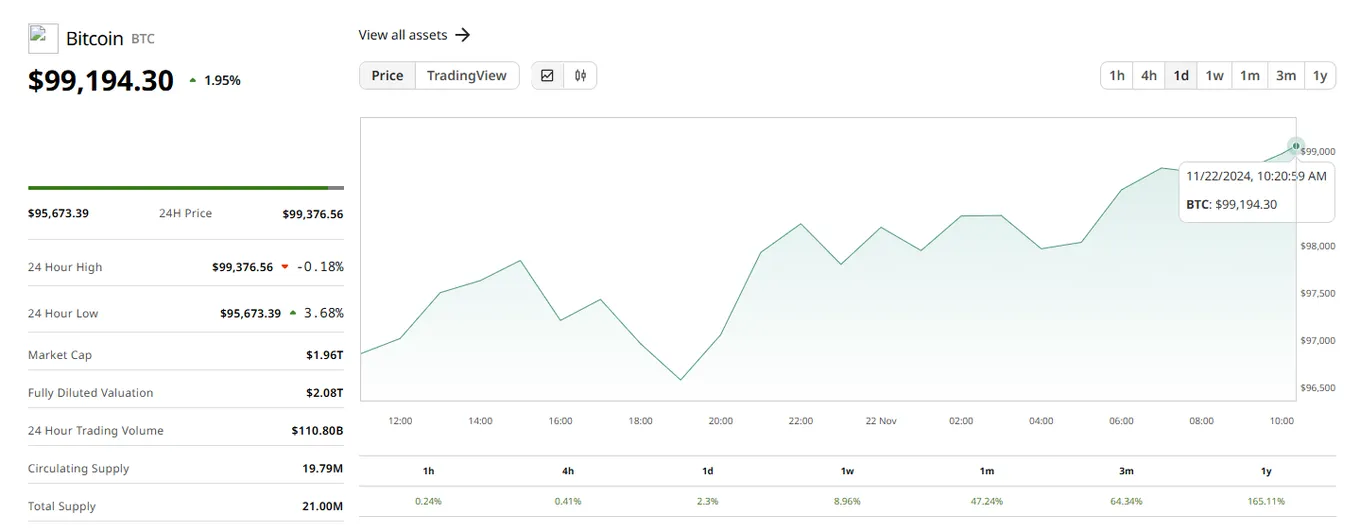This screenshot has height=529, width=1360.
Task: Click Circulating Supply value 19.79M
Action: click(x=323, y=469)
